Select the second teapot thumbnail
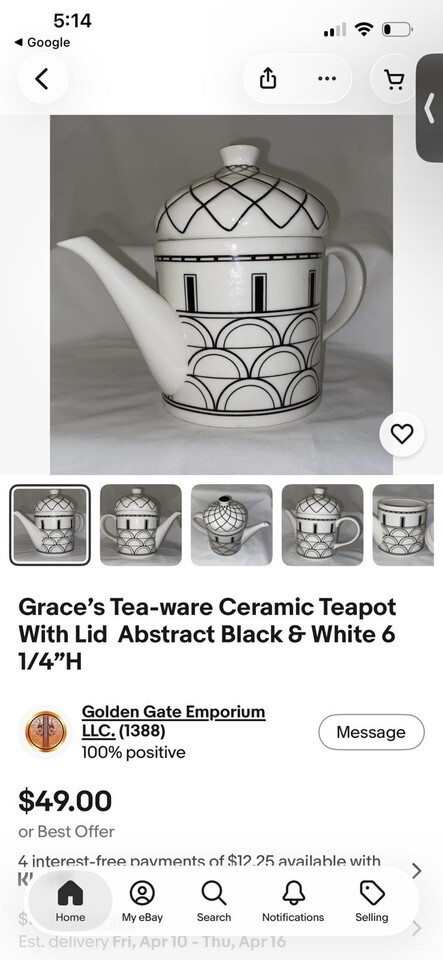This screenshot has height=960, width=443. [141, 525]
